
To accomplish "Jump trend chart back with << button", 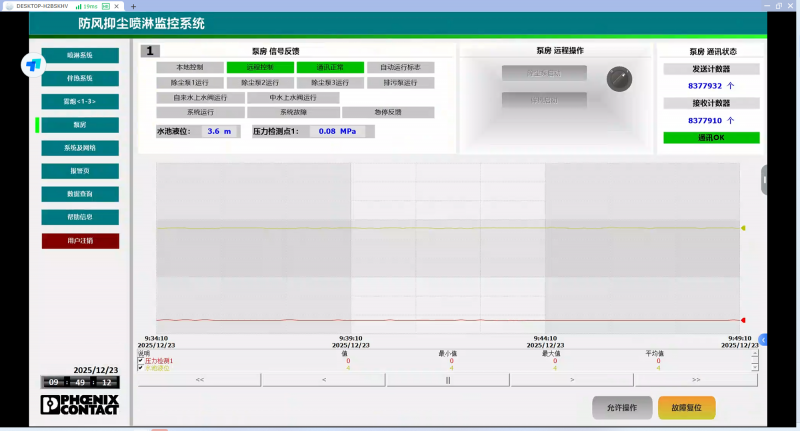I will tap(199, 380).
